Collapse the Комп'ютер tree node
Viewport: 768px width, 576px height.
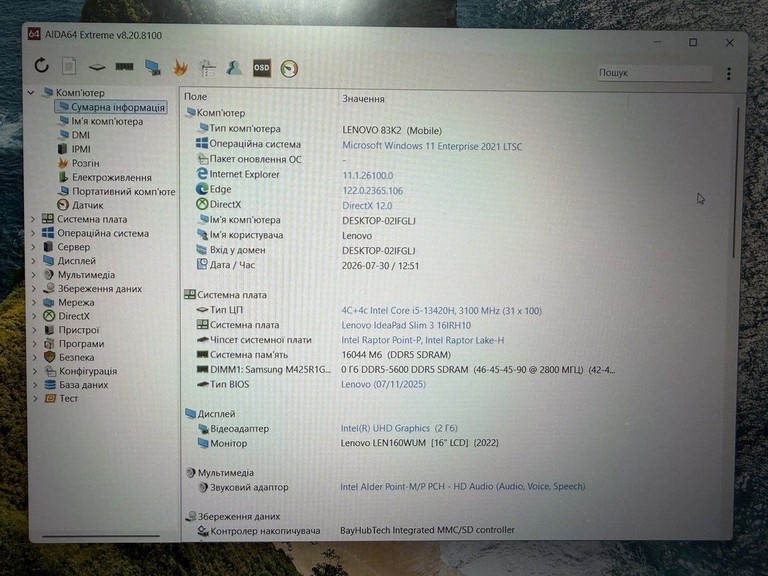tap(31, 92)
